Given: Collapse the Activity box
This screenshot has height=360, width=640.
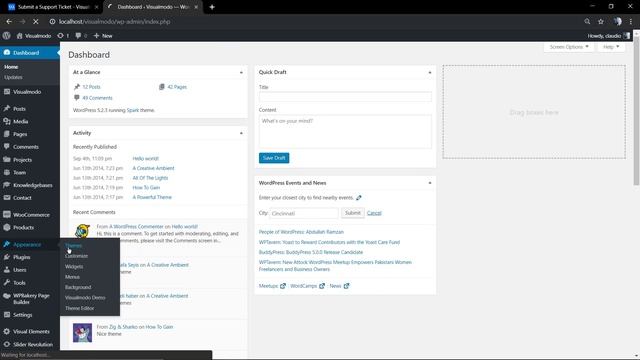Looking at the screenshot, I should click(241, 133).
